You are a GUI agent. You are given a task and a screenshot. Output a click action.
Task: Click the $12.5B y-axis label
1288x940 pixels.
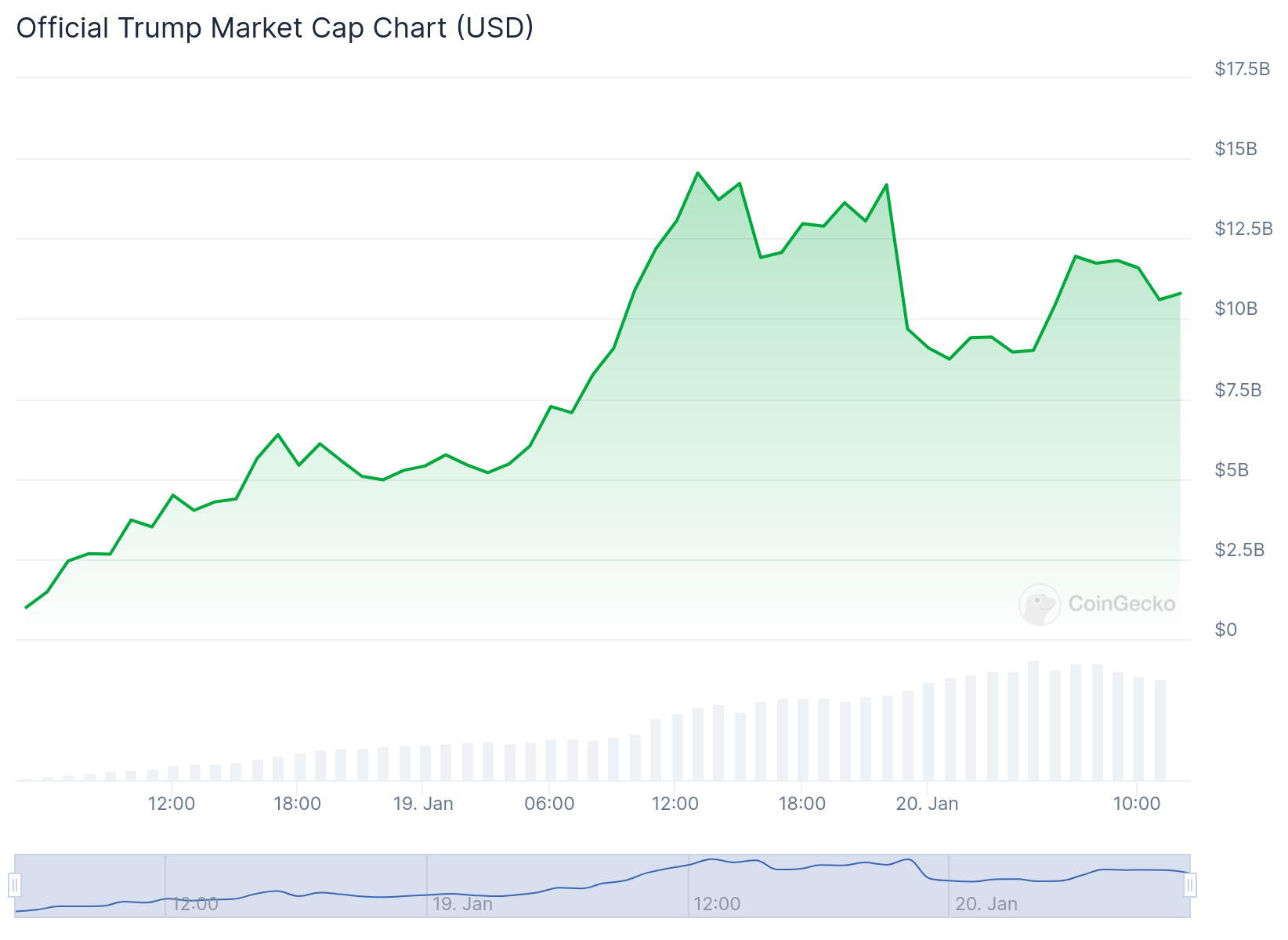[1243, 229]
